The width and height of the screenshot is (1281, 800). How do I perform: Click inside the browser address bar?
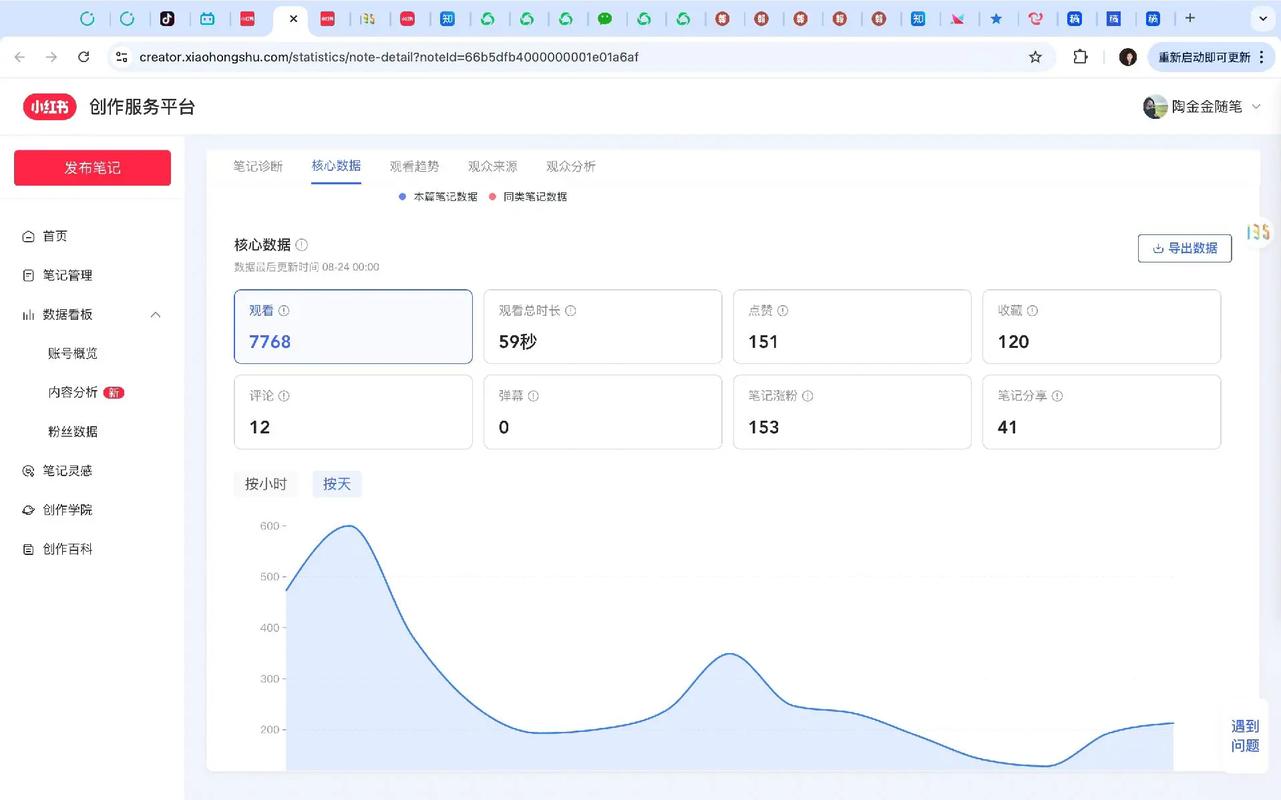pyautogui.click(x=400, y=57)
